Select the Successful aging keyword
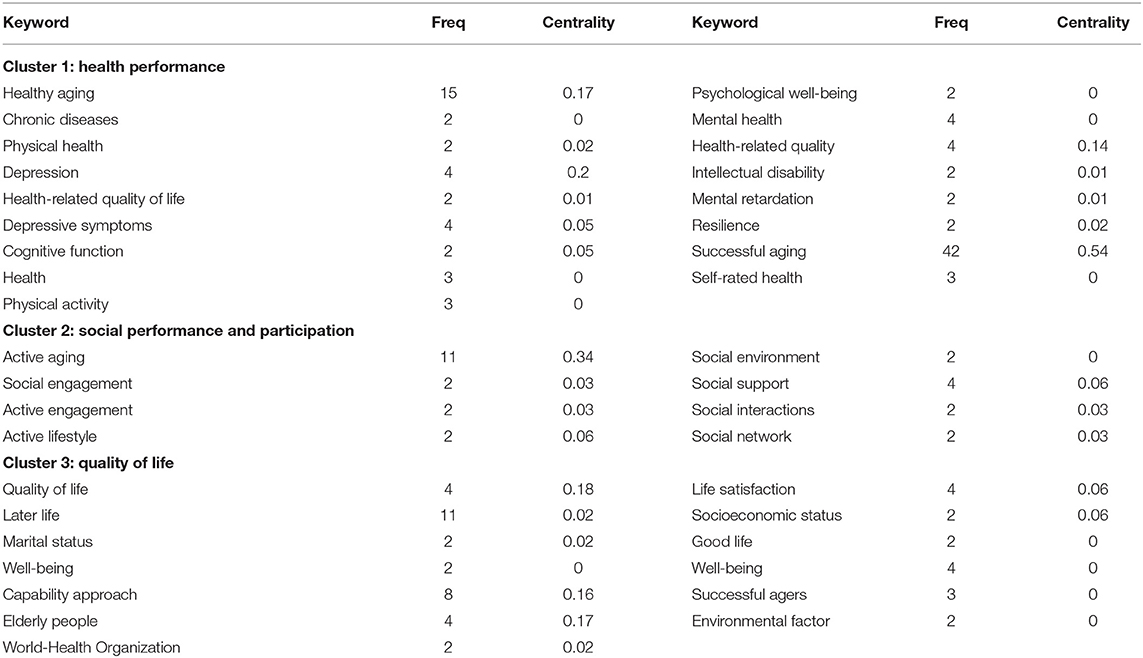Image resolution: width=1143 pixels, height=658 pixels. 749,251
